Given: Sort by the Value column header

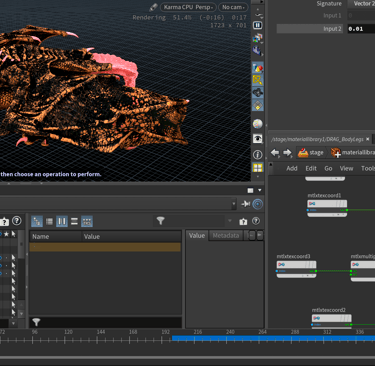Looking at the screenshot, I should (131, 236).
